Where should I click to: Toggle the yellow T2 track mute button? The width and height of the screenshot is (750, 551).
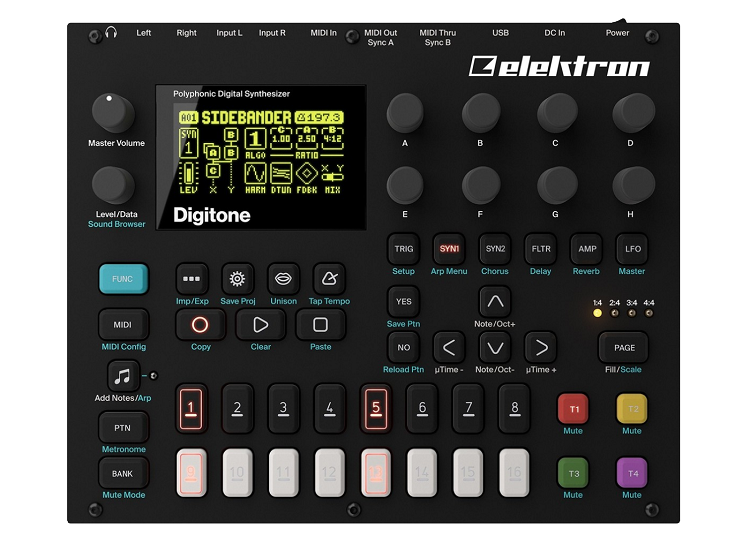(x=631, y=409)
